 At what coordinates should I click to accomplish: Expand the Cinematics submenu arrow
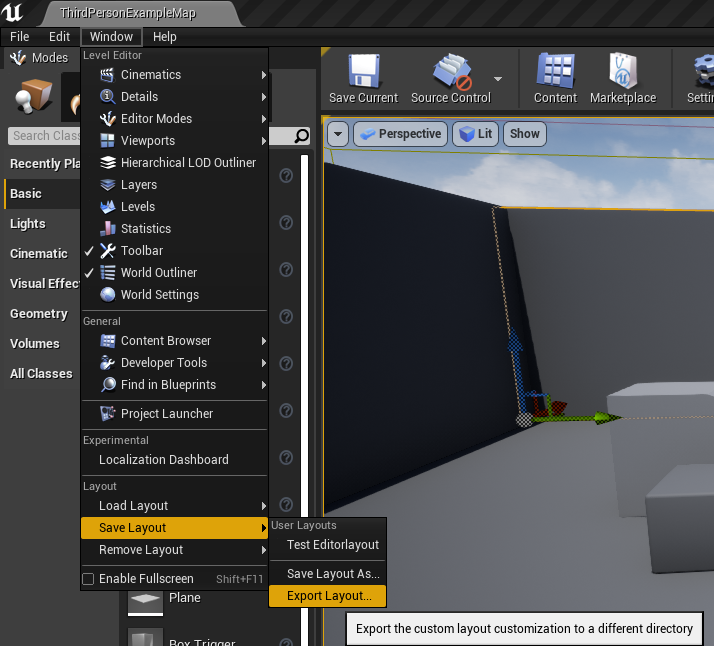click(x=264, y=75)
